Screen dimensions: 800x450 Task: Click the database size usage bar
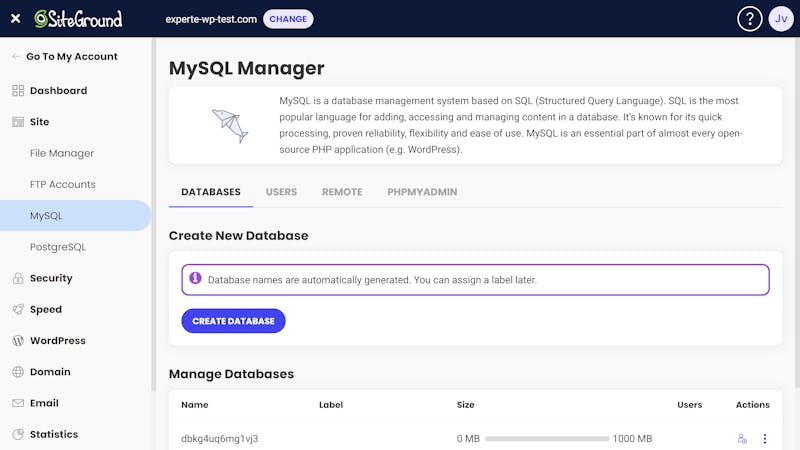tap(547, 439)
